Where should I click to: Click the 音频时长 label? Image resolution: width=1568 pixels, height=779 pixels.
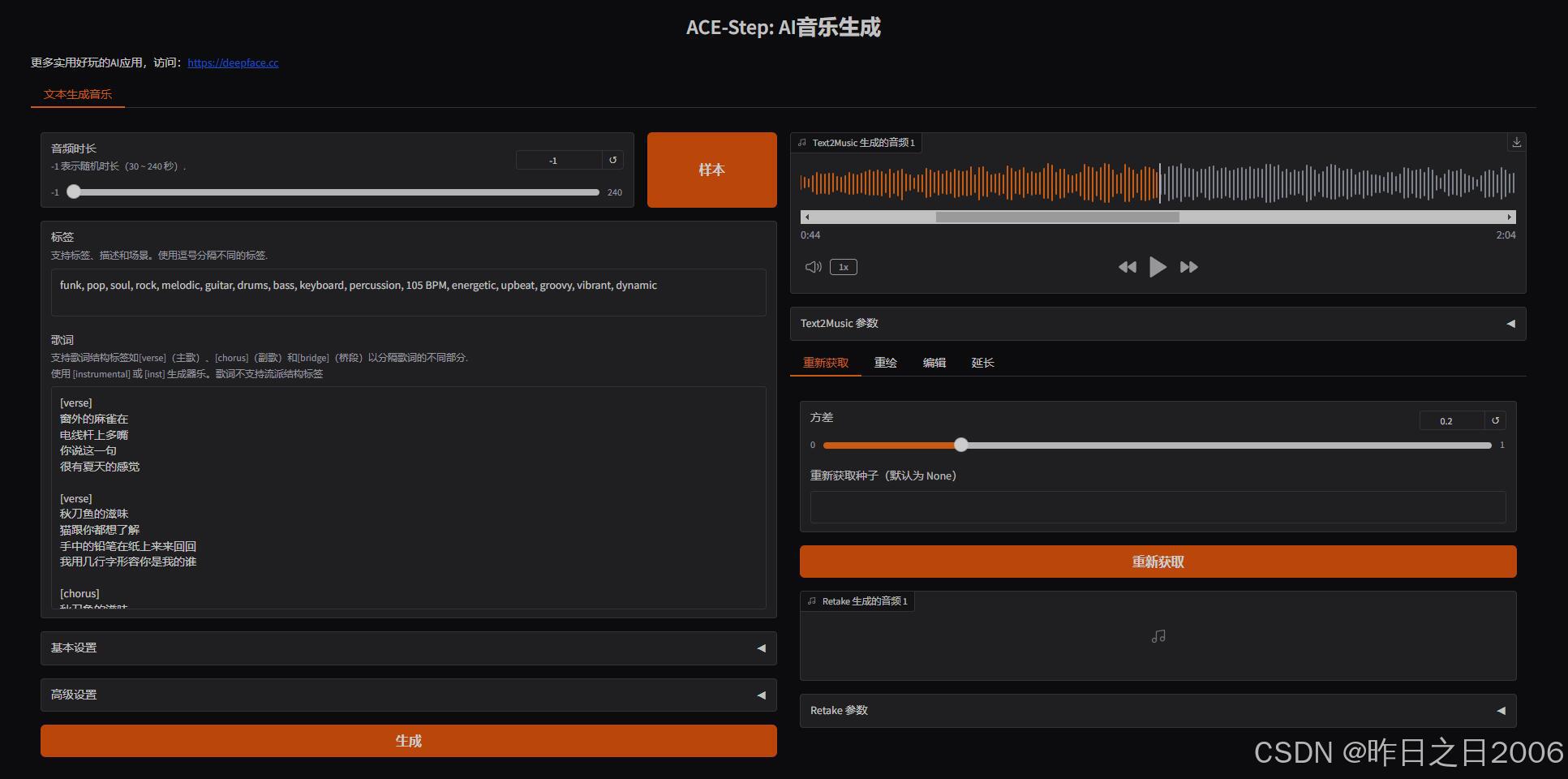pos(74,148)
